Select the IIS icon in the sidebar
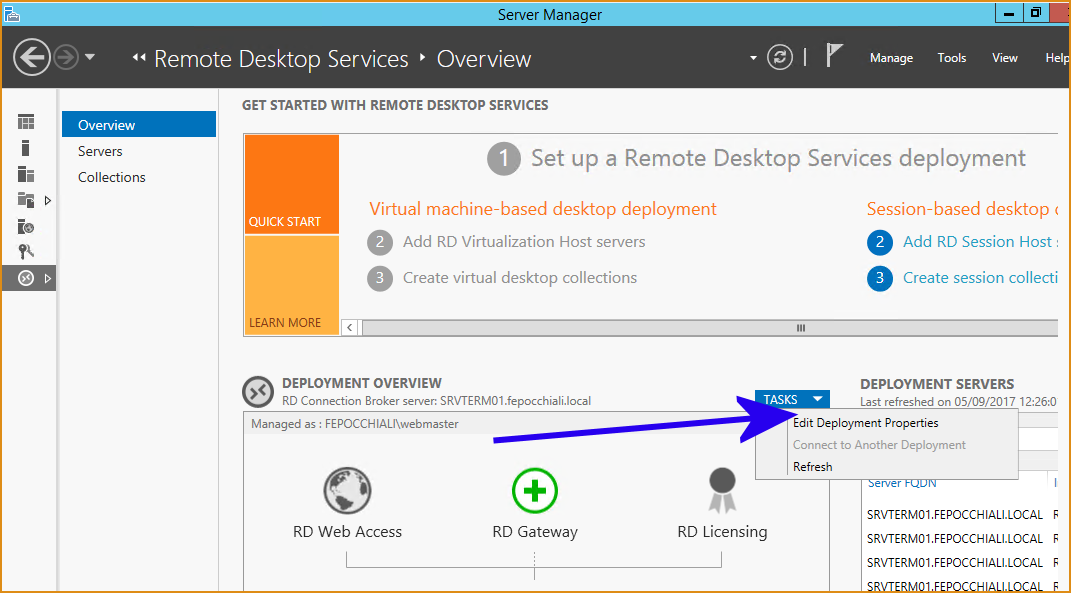Screen dimensions: 1071x593 click(26, 227)
